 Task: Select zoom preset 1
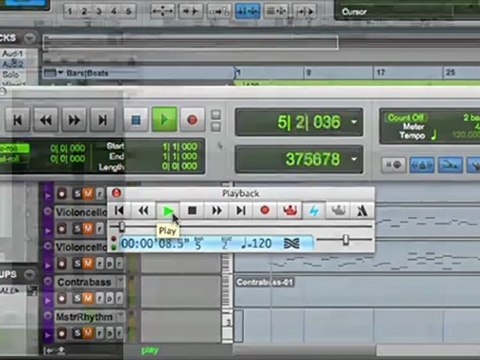[x=70, y=11]
